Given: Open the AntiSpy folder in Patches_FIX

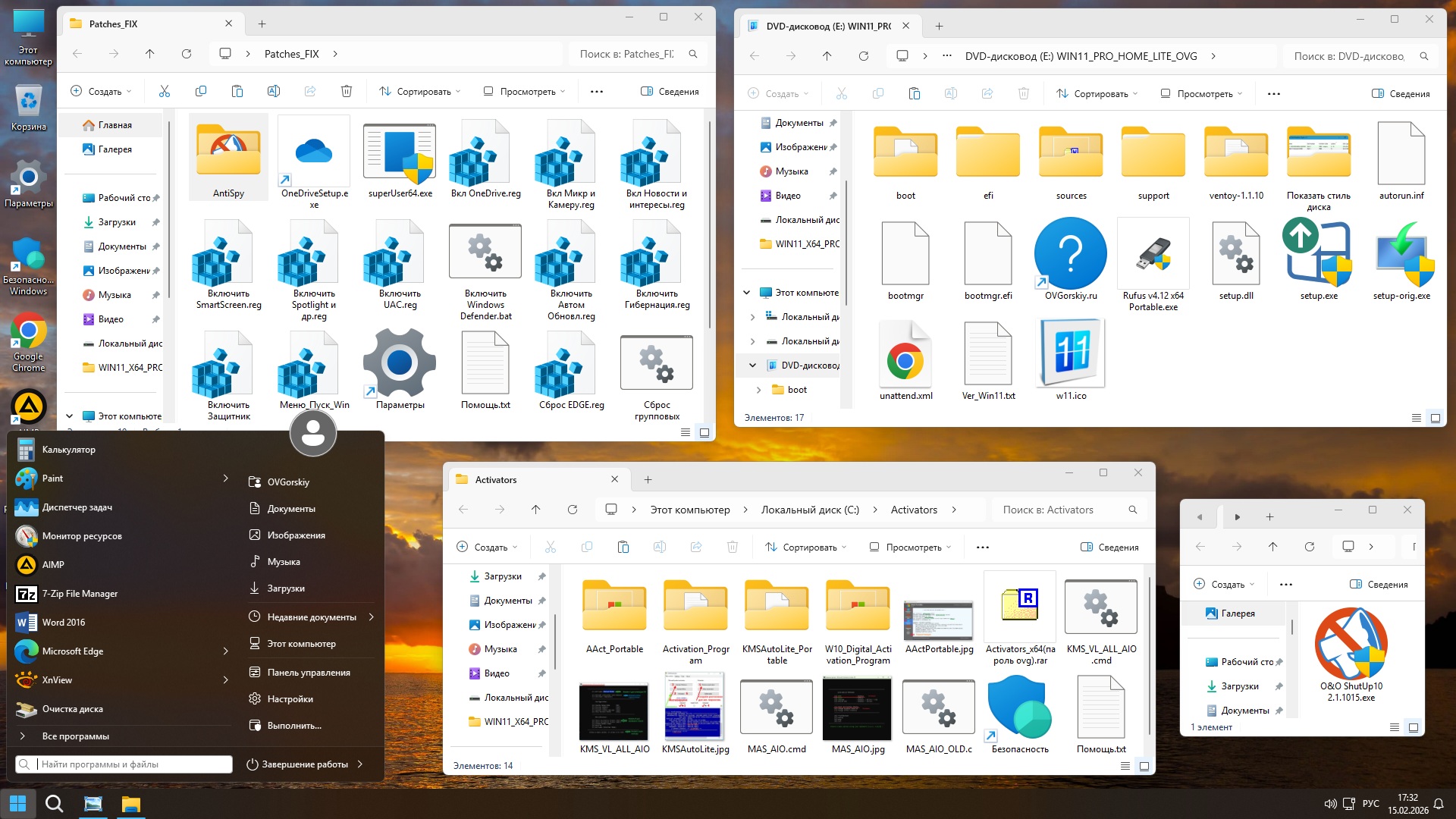Looking at the screenshot, I should tap(228, 152).
